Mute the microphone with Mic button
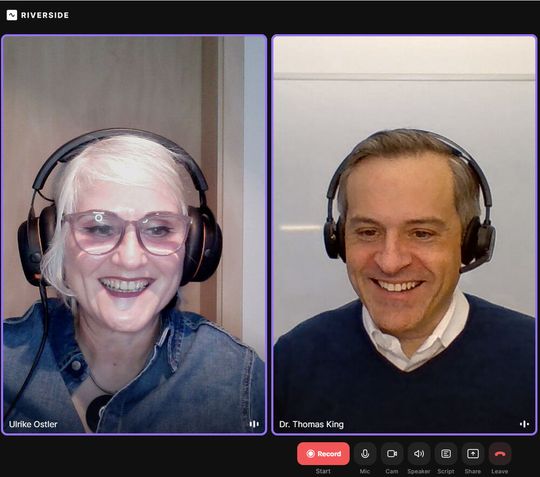 pyautogui.click(x=365, y=454)
